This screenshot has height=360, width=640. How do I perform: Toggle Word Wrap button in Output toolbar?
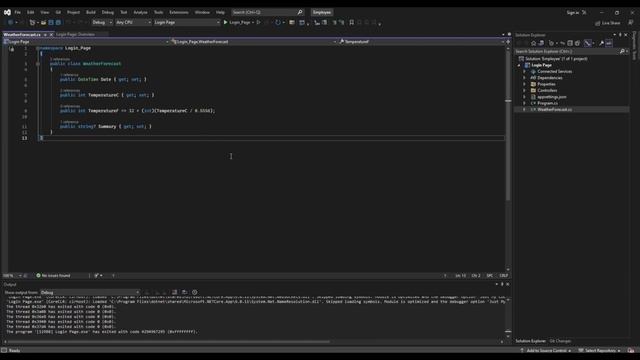point(184,292)
